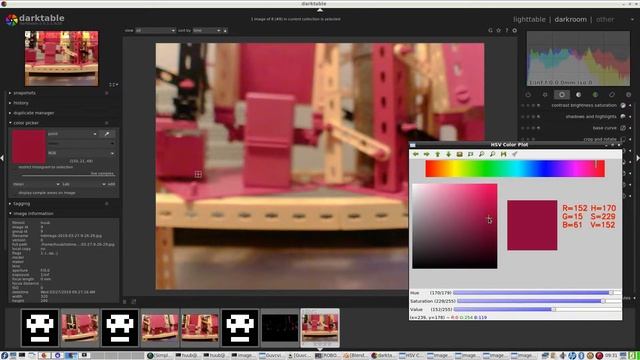Viewport: 640px width, 360px height.
Task: Click the home/image icon in HSV toolbar
Action: 460,154
